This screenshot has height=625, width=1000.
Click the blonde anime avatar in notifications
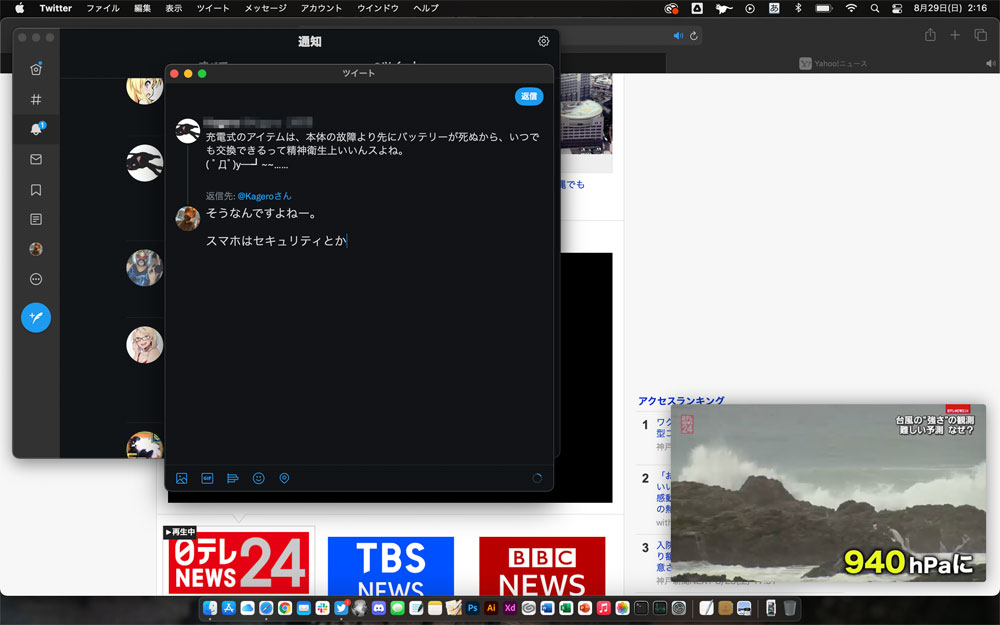(145, 89)
